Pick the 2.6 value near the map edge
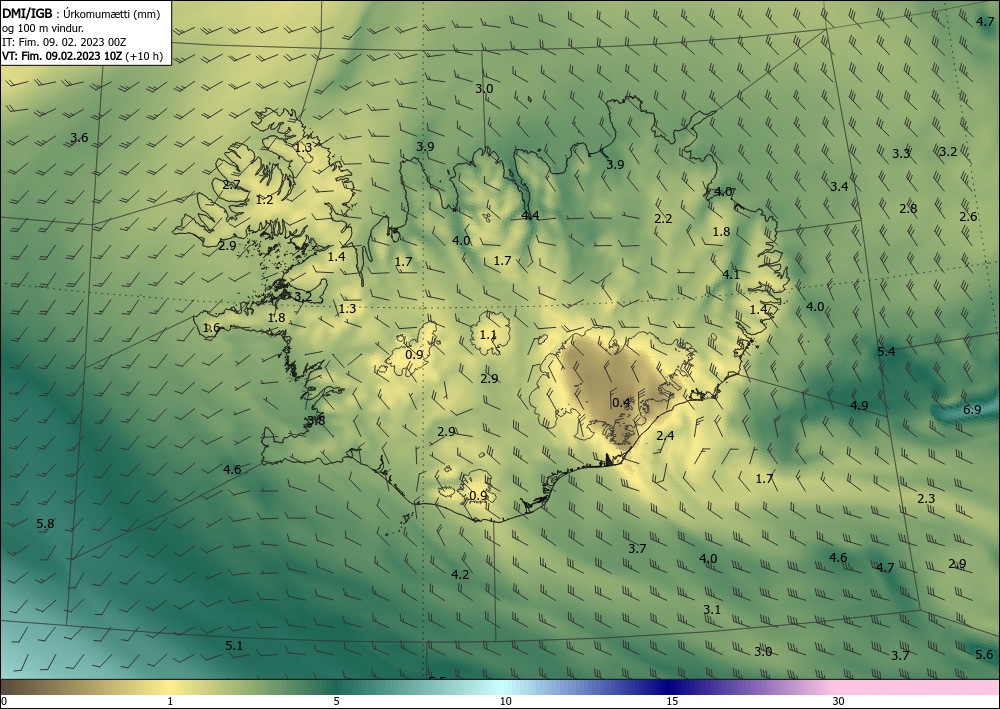Image resolution: width=1000 pixels, height=709 pixels. 968,217
